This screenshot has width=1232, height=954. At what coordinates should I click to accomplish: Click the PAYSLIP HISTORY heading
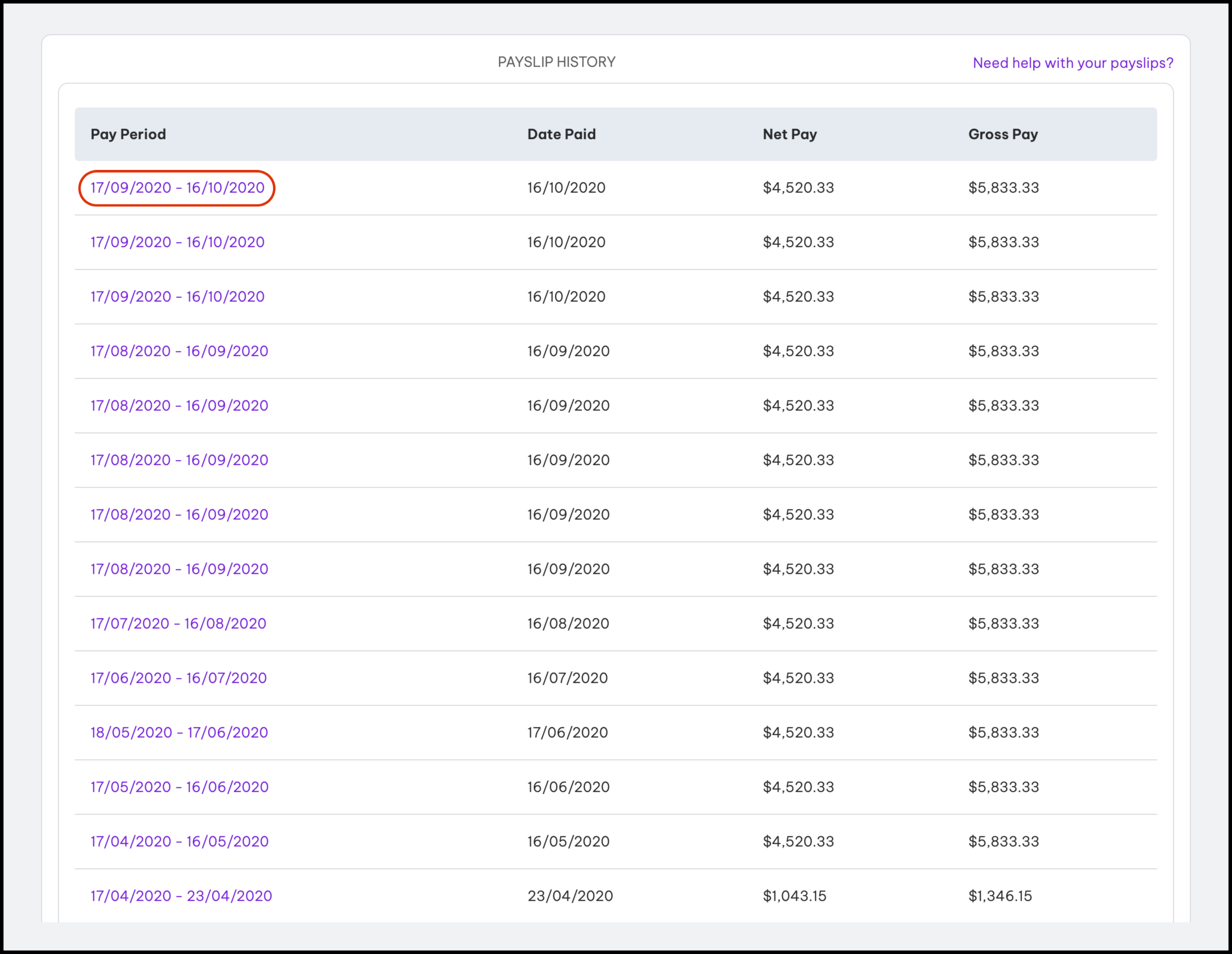tap(556, 62)
